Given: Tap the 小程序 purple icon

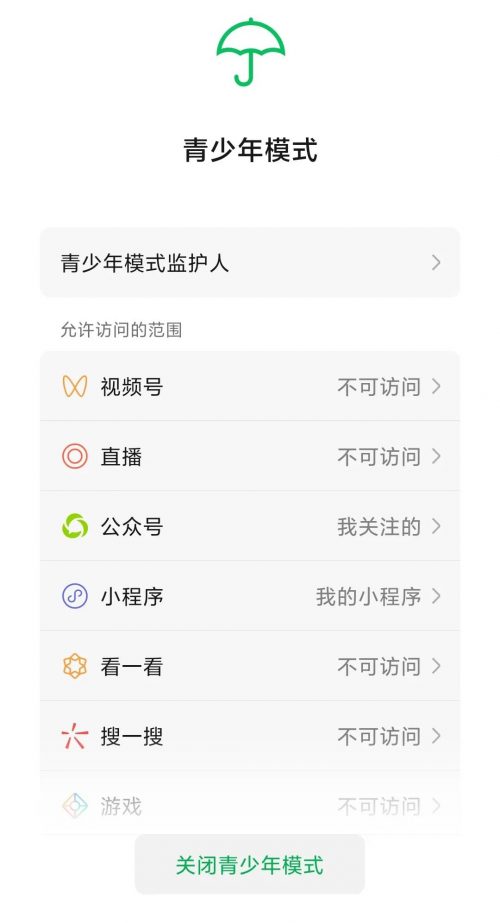Looking at the screenshot, I should [x=75, y=596].
